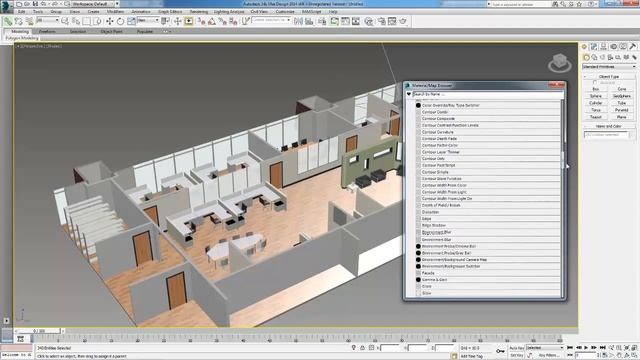640x360 pixels.
Task: Click the Play Animation button
Action: point(586,348)
